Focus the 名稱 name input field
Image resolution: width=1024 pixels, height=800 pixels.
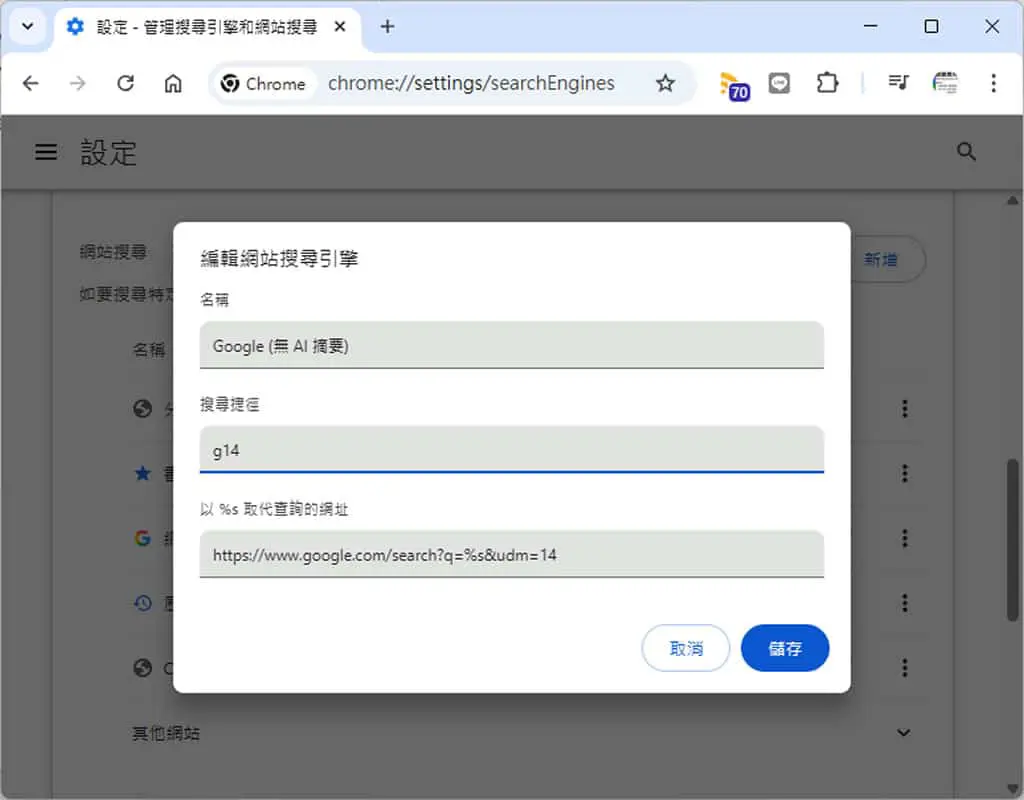tap(511, 345)
